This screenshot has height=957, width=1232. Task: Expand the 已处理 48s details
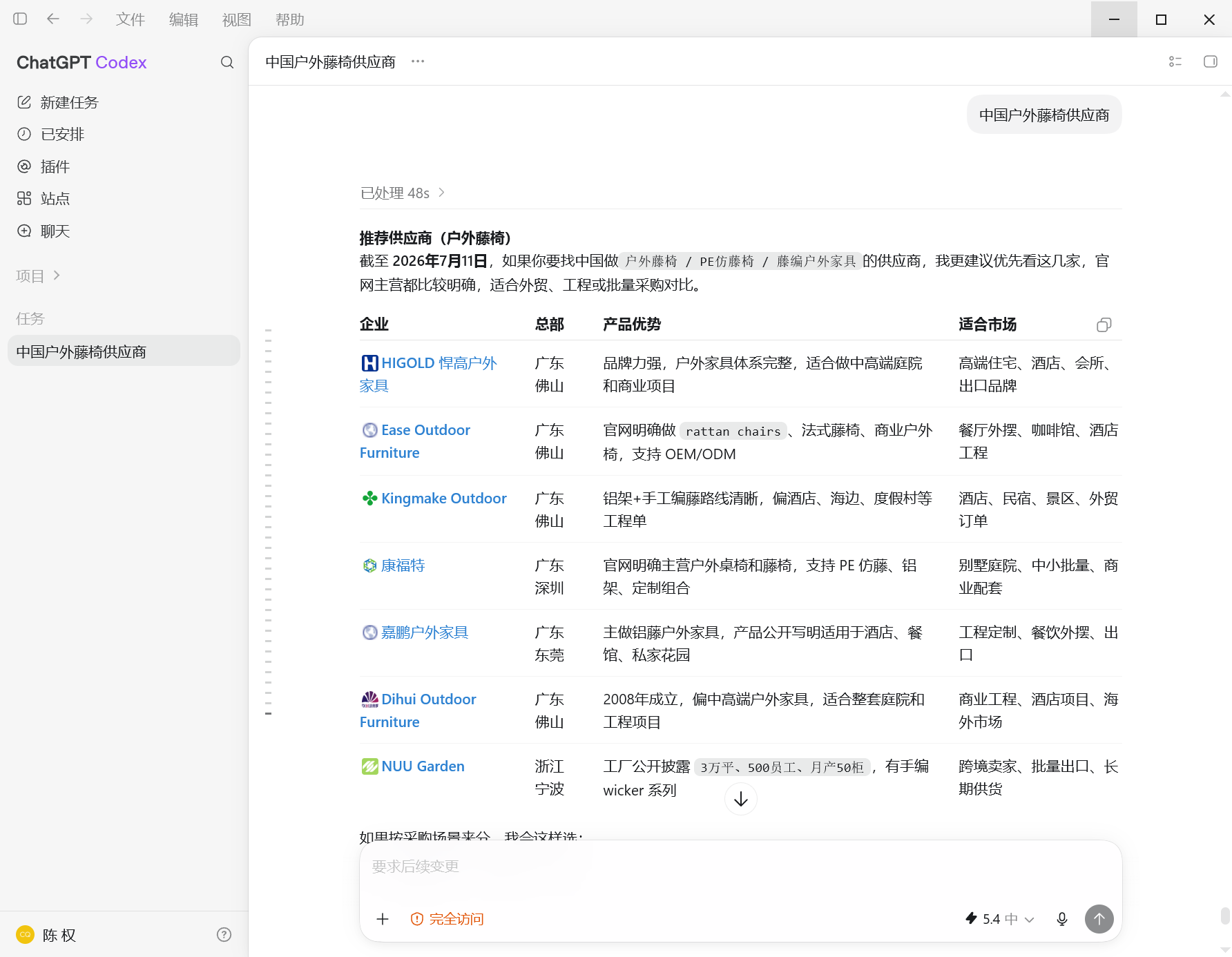coord(403,193)
